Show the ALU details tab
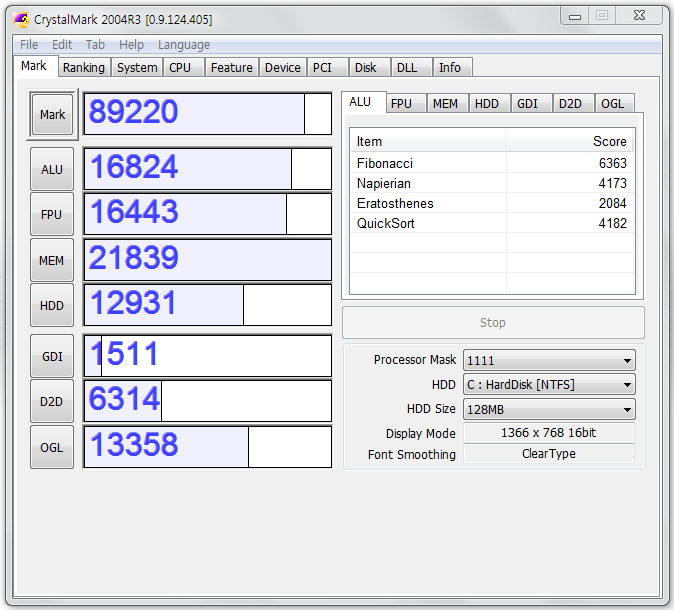Image resolution: width=674 pixels, height=610 pixels. [364, 102]
